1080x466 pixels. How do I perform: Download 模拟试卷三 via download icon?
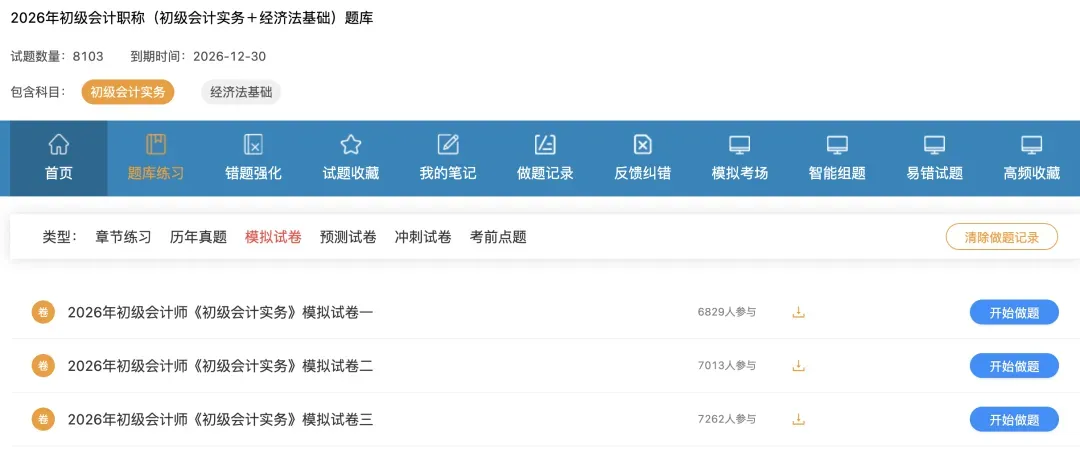click(x=798, y=419)
